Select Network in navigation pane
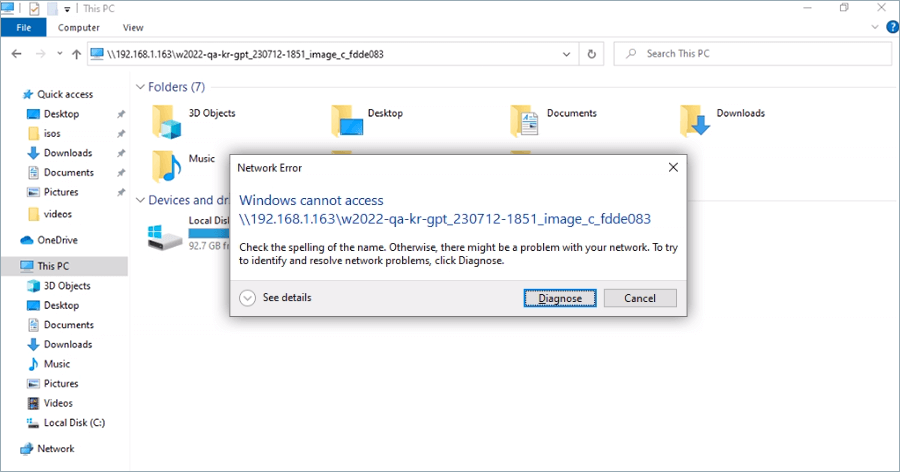This screenshot has height=472, width=900. (56, 448)
